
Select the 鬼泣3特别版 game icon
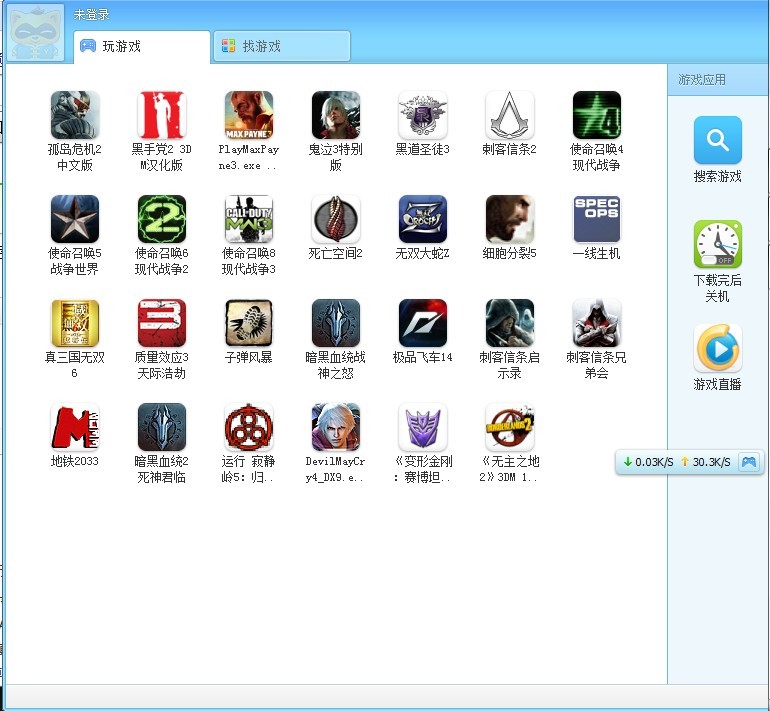(x=335, y=115)
